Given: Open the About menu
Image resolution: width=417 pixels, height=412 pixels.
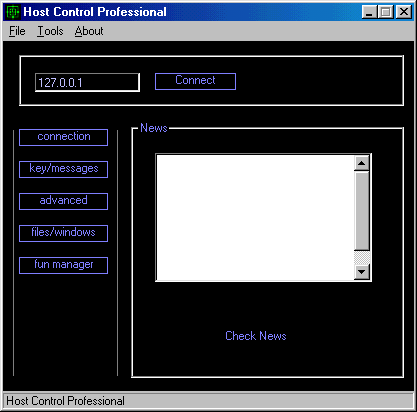Looking at the screenshot, I should click(x=89, y=31).
